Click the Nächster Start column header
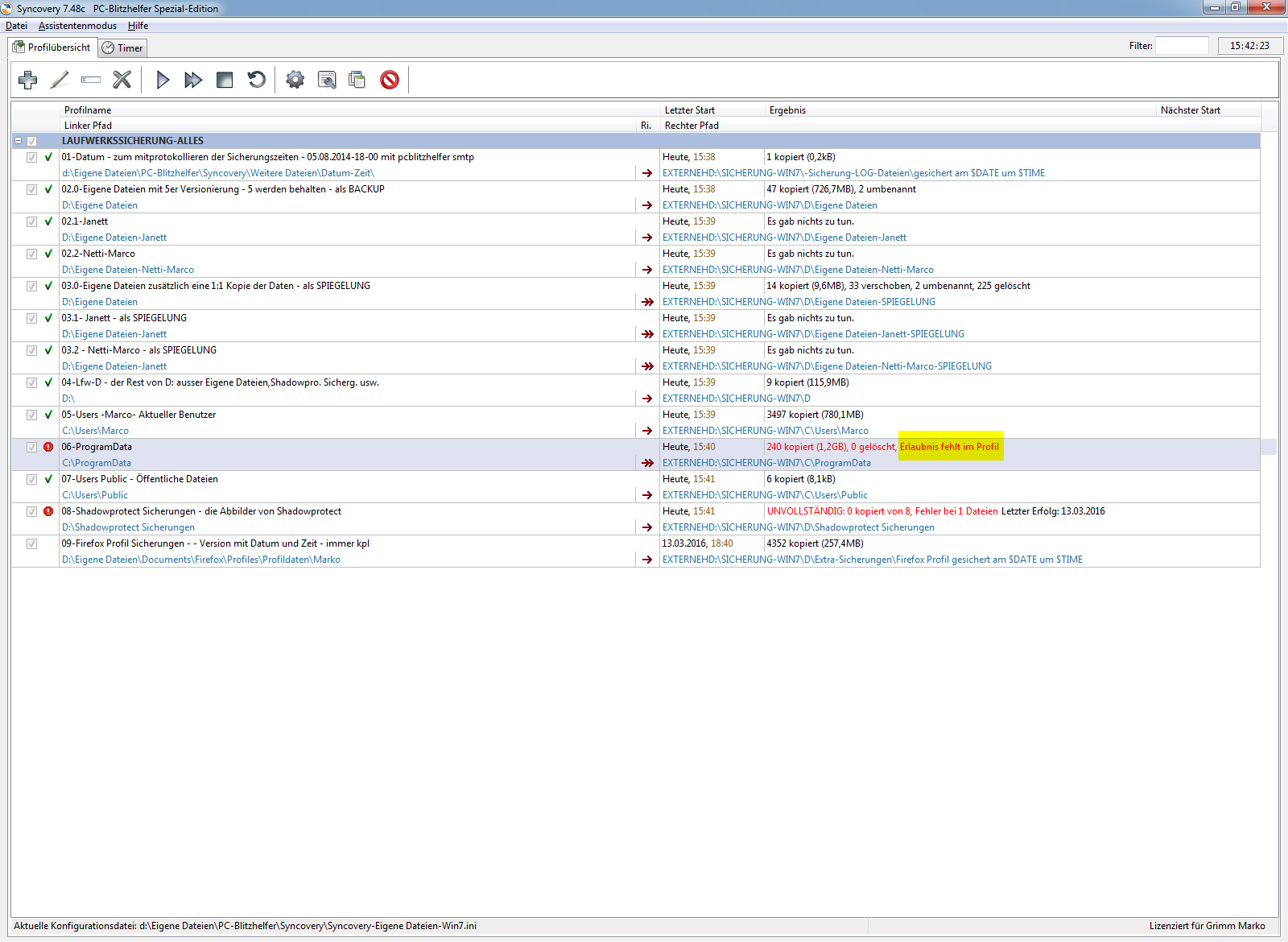The width and height of the screenshot is (1288, 942). [1190, 110]
